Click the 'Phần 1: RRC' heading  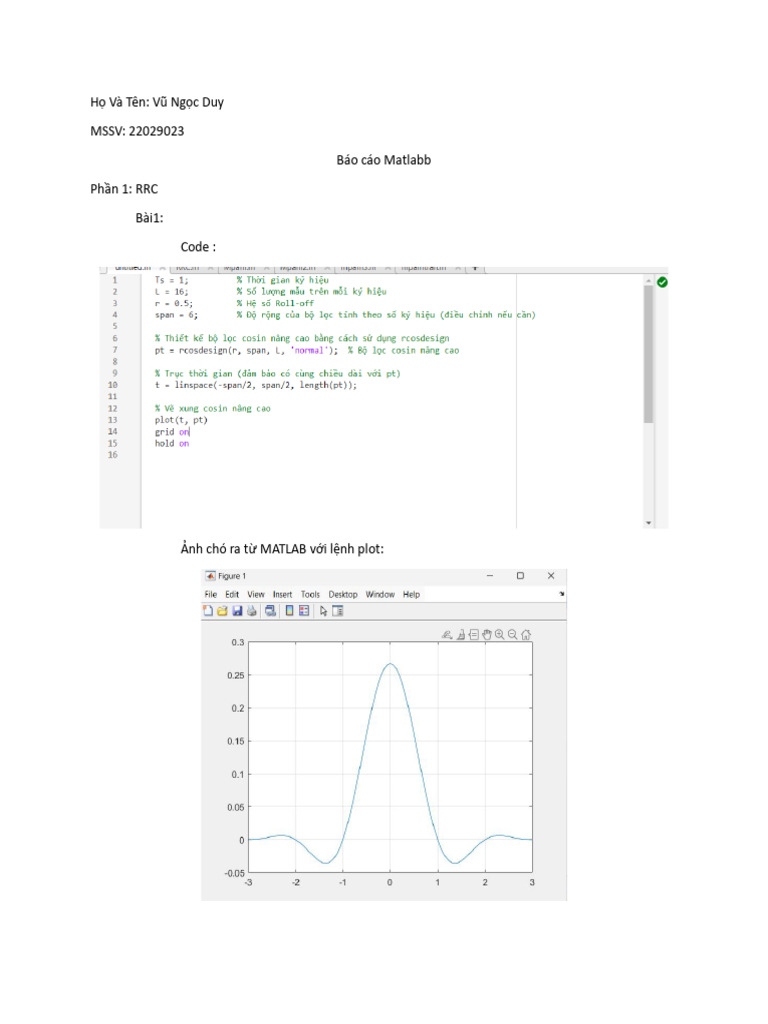[x=124, y=189]
